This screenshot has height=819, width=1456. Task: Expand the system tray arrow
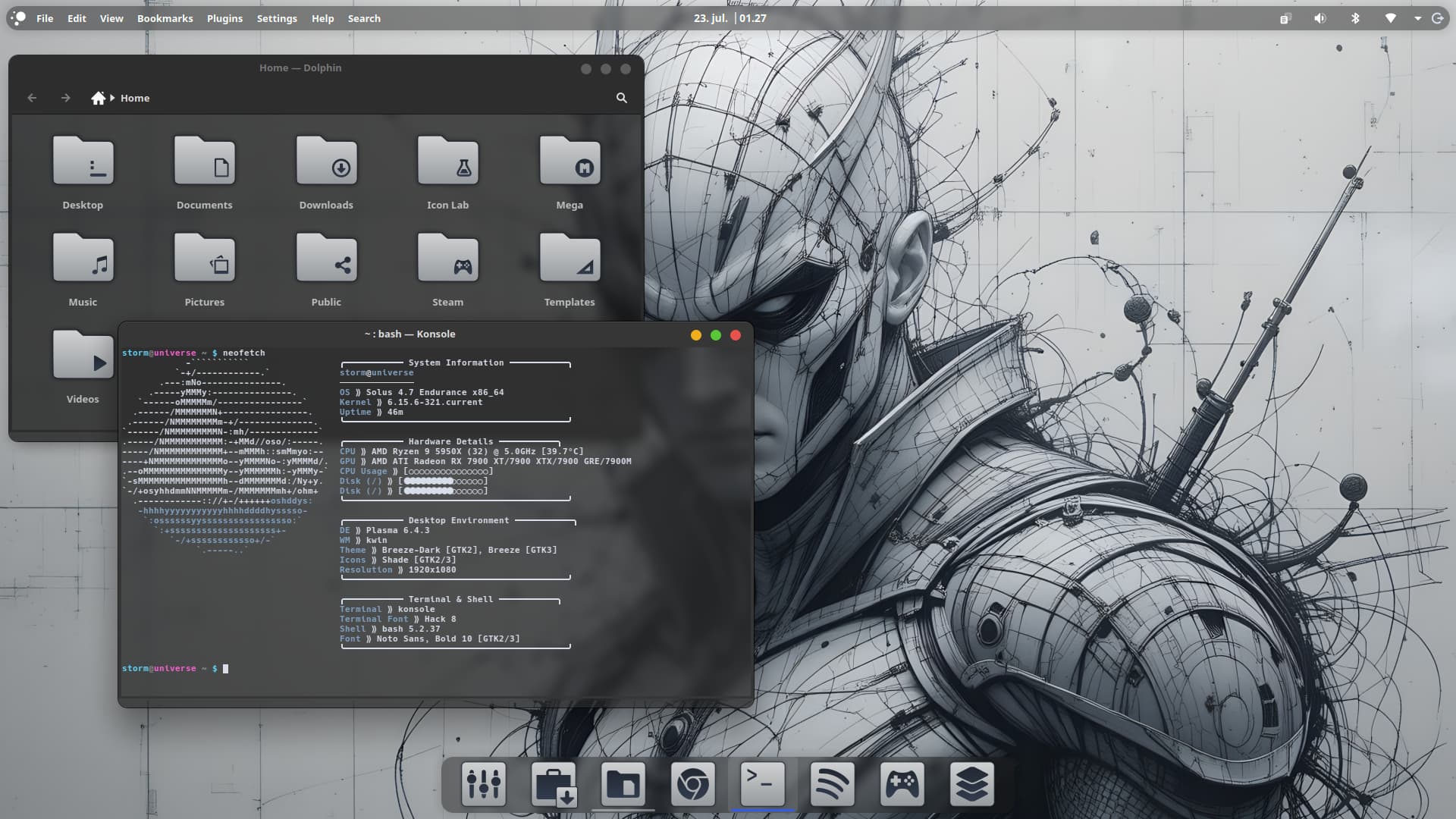coord(1417,18)
